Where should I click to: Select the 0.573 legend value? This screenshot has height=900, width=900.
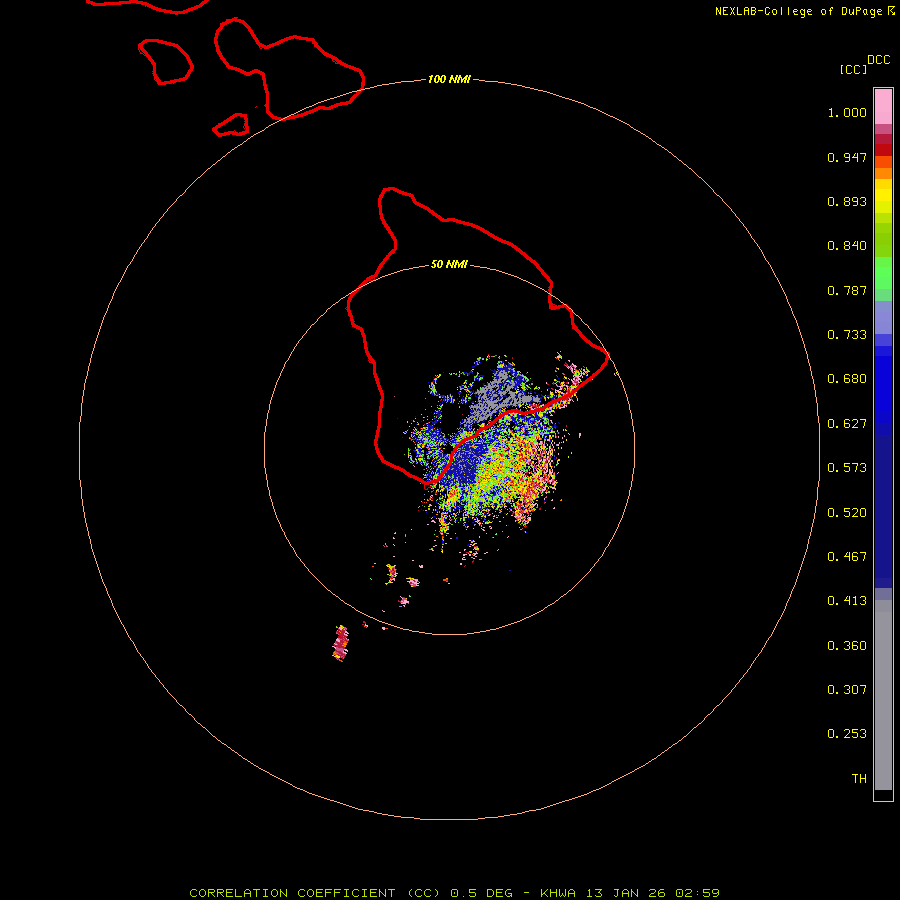pyautogui.click(x=847, y=468)
